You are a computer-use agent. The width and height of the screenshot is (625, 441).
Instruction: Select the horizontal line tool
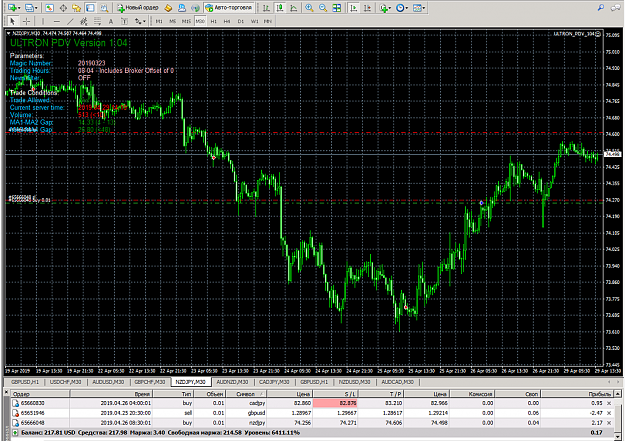(x=57, y=21)
